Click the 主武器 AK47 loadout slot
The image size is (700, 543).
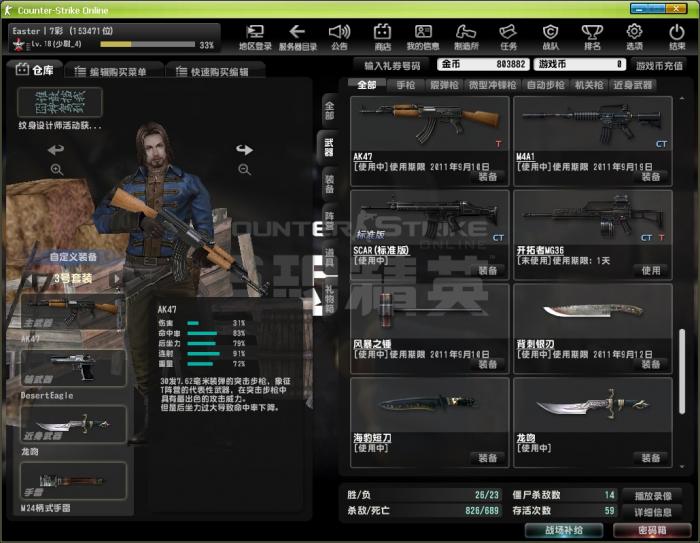coord(73,312)
